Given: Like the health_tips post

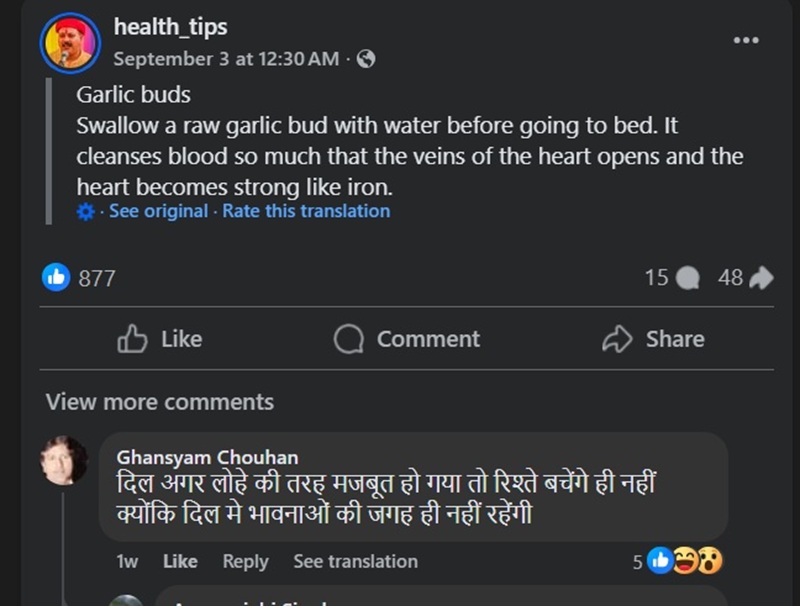Looking at the screenshot, I should click(160, 339).
